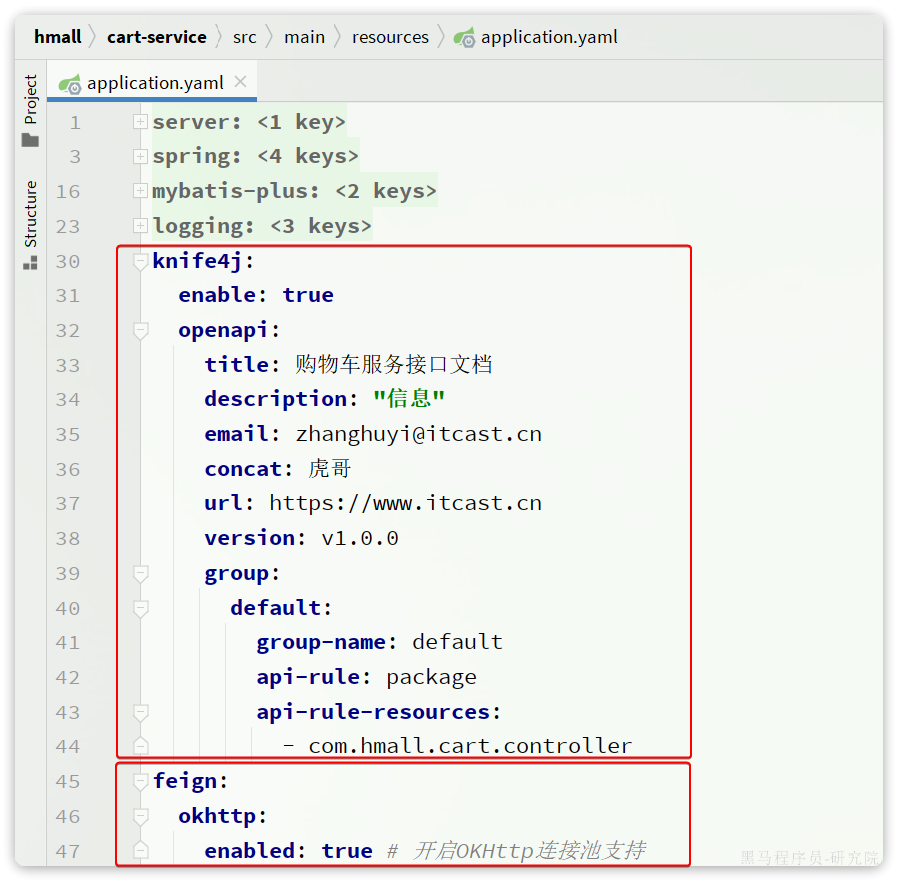This screenshot has width=898, height=883.
Task: Click the concat value '虎哥'
Action: (x=330, y=469)
